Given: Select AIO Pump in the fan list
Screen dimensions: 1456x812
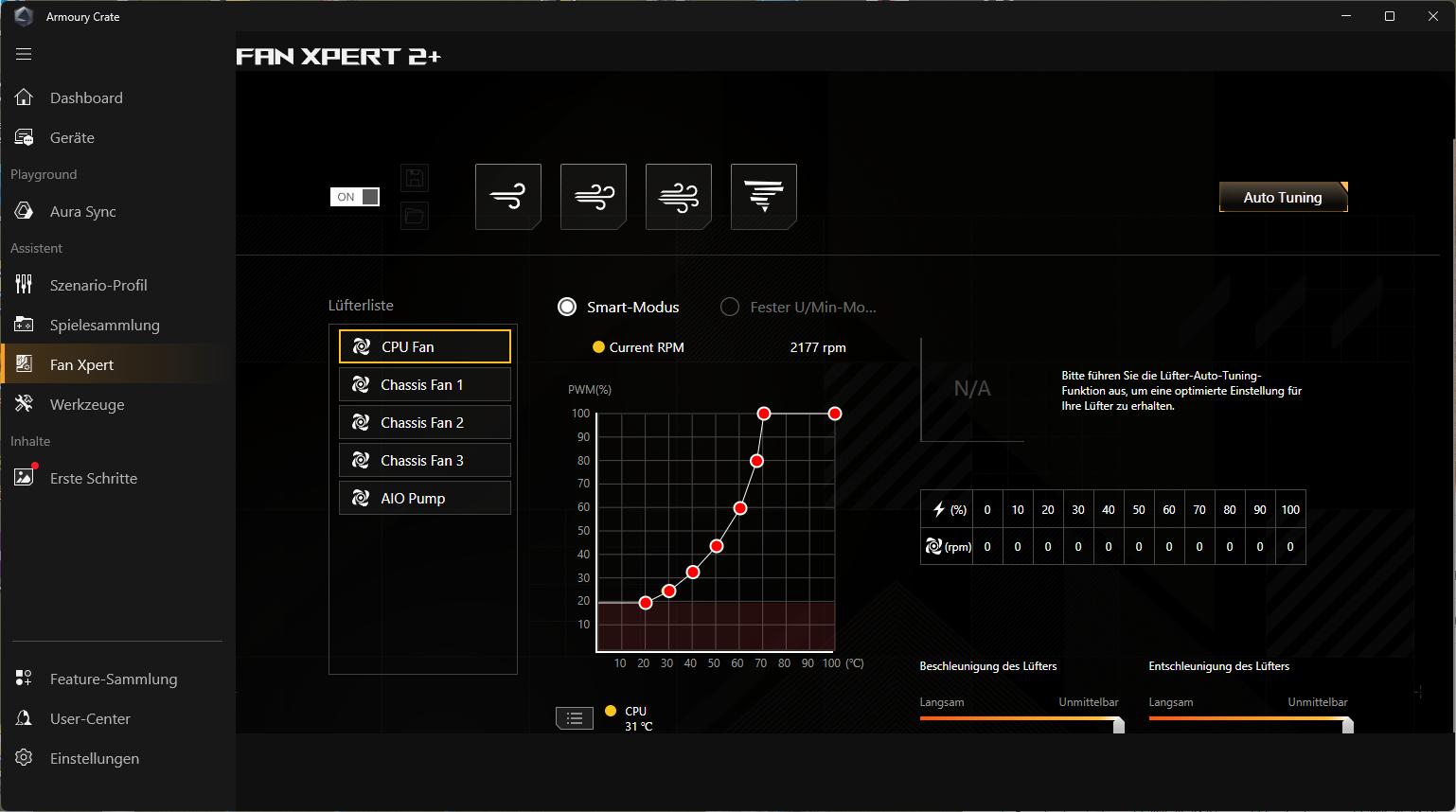Looking at the screenshot, I should (x=424, y=498).
